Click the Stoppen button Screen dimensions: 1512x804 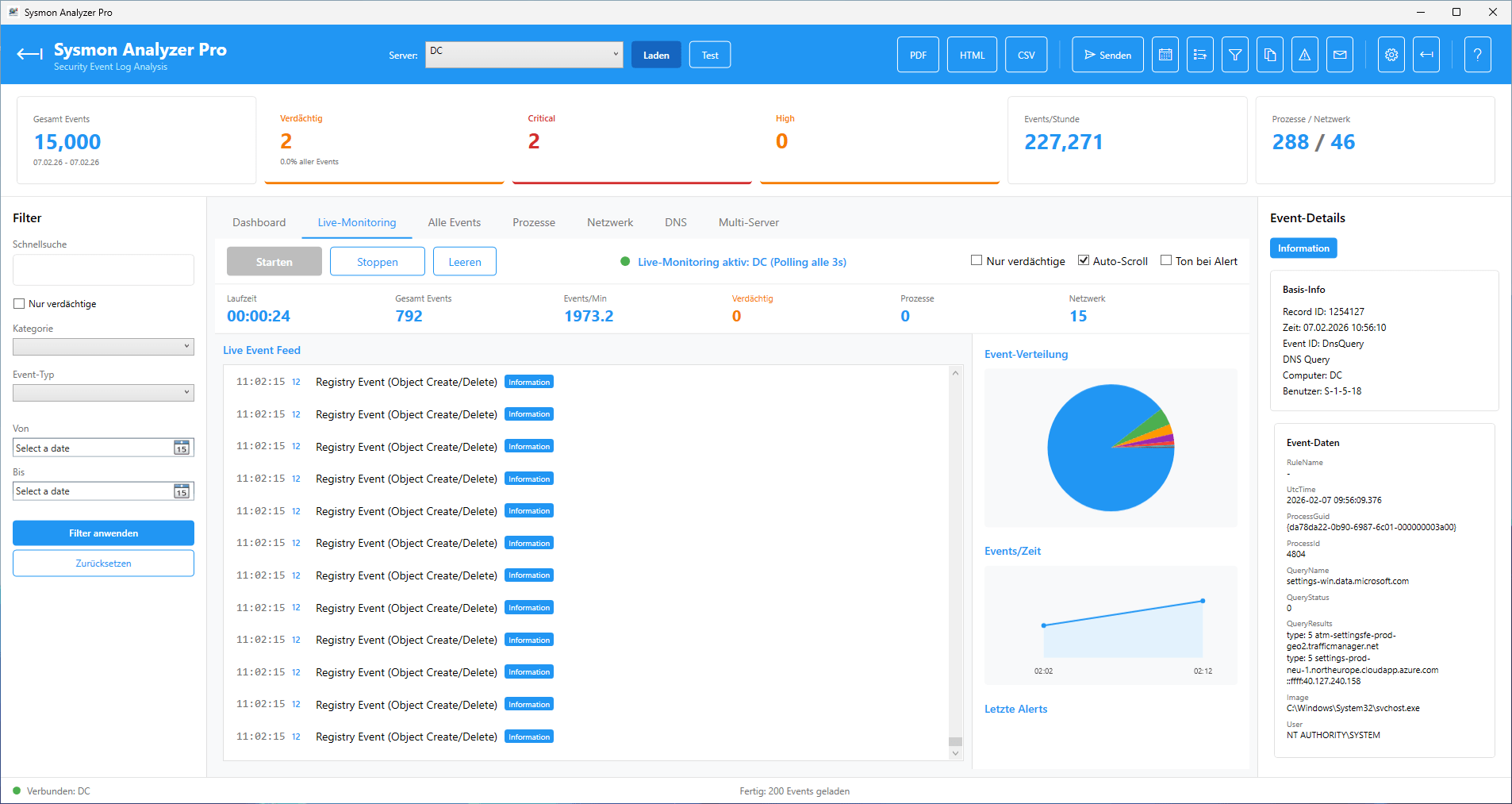pos(377,262)
